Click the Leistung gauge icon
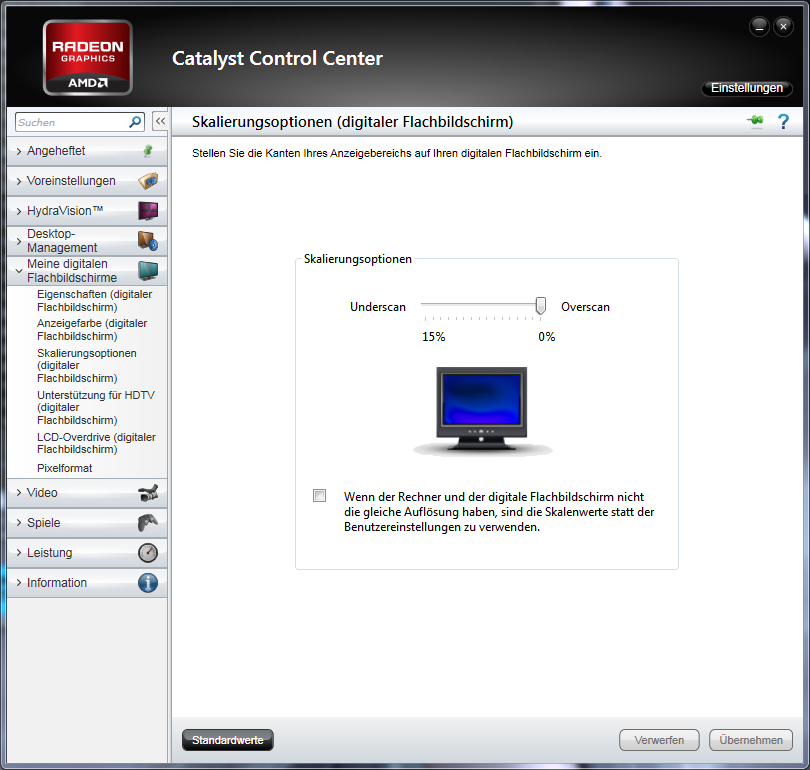The image size is (810, 770). point(148,553)
